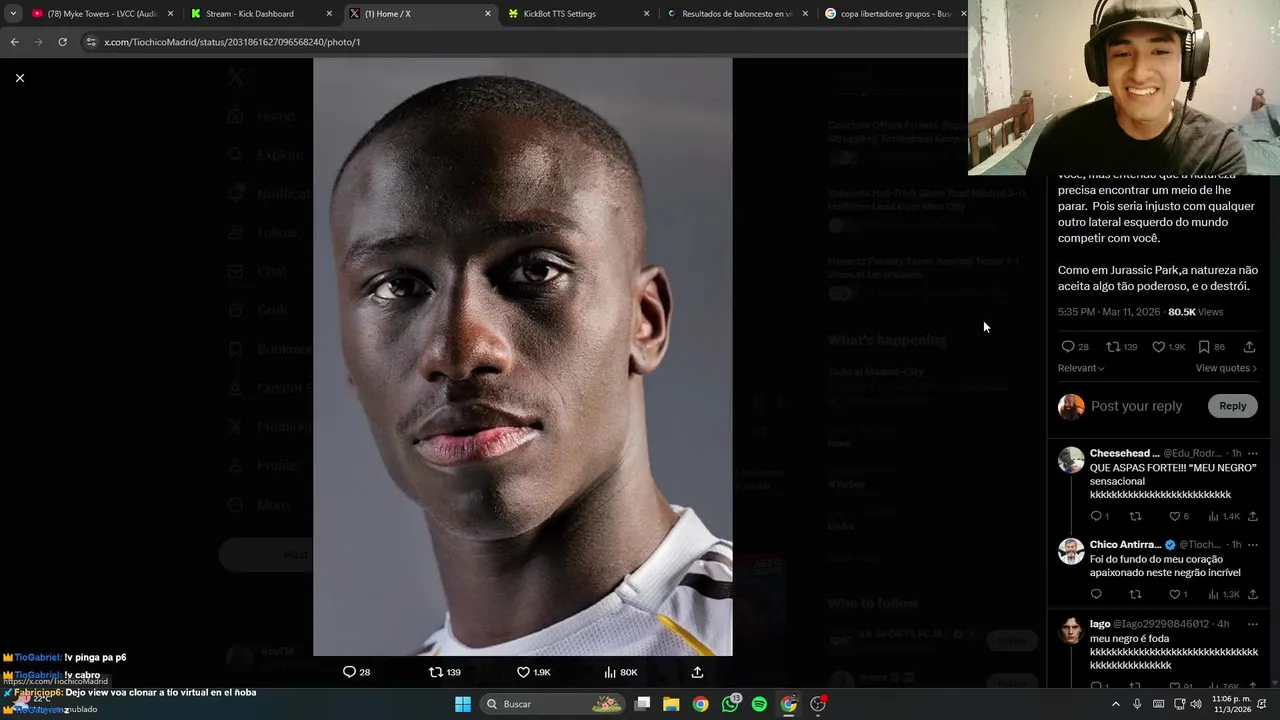
Task: Open the tab search dropdown arrow
Action: coord(12,14)
